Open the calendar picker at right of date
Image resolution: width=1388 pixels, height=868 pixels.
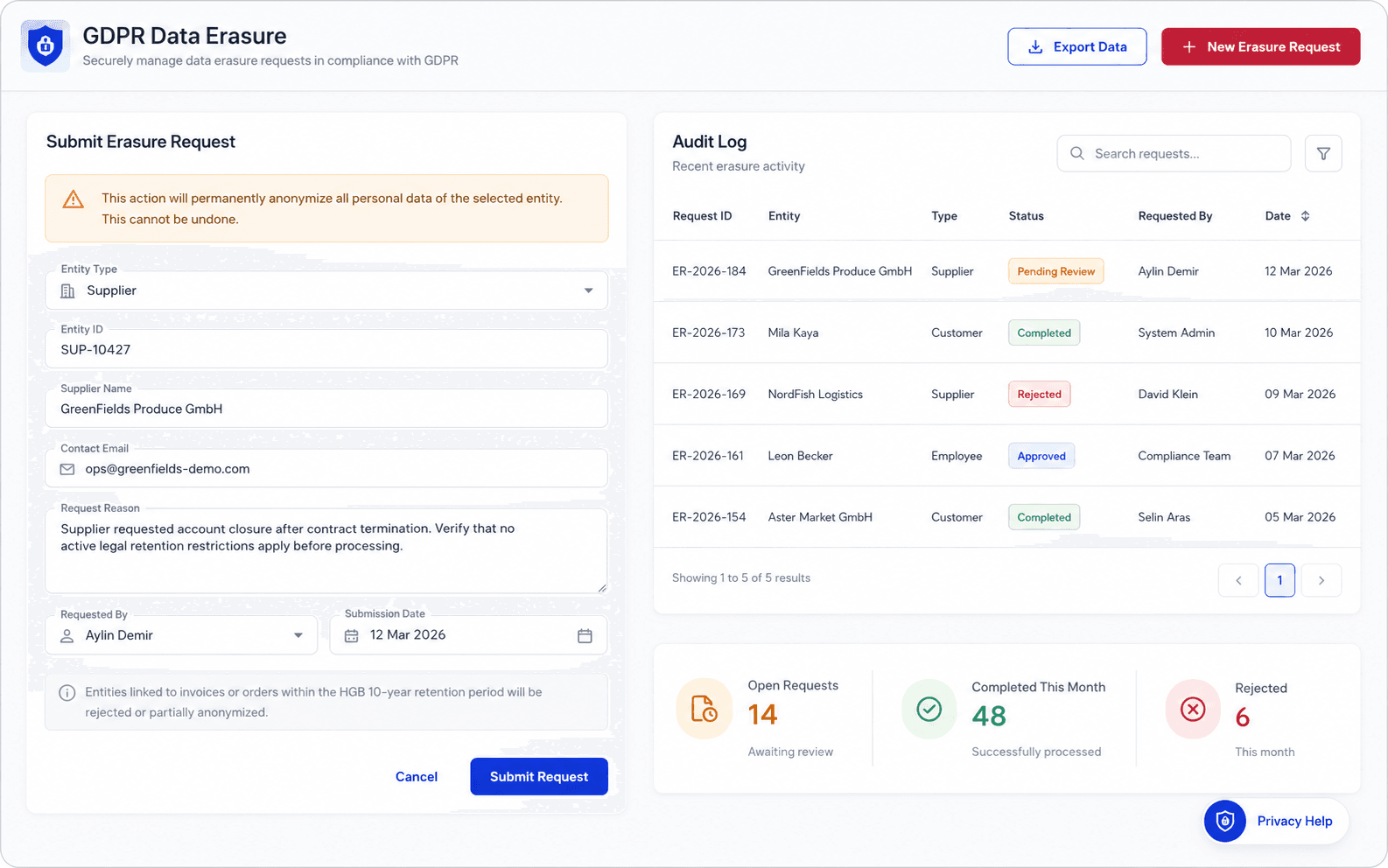[585, 636]
